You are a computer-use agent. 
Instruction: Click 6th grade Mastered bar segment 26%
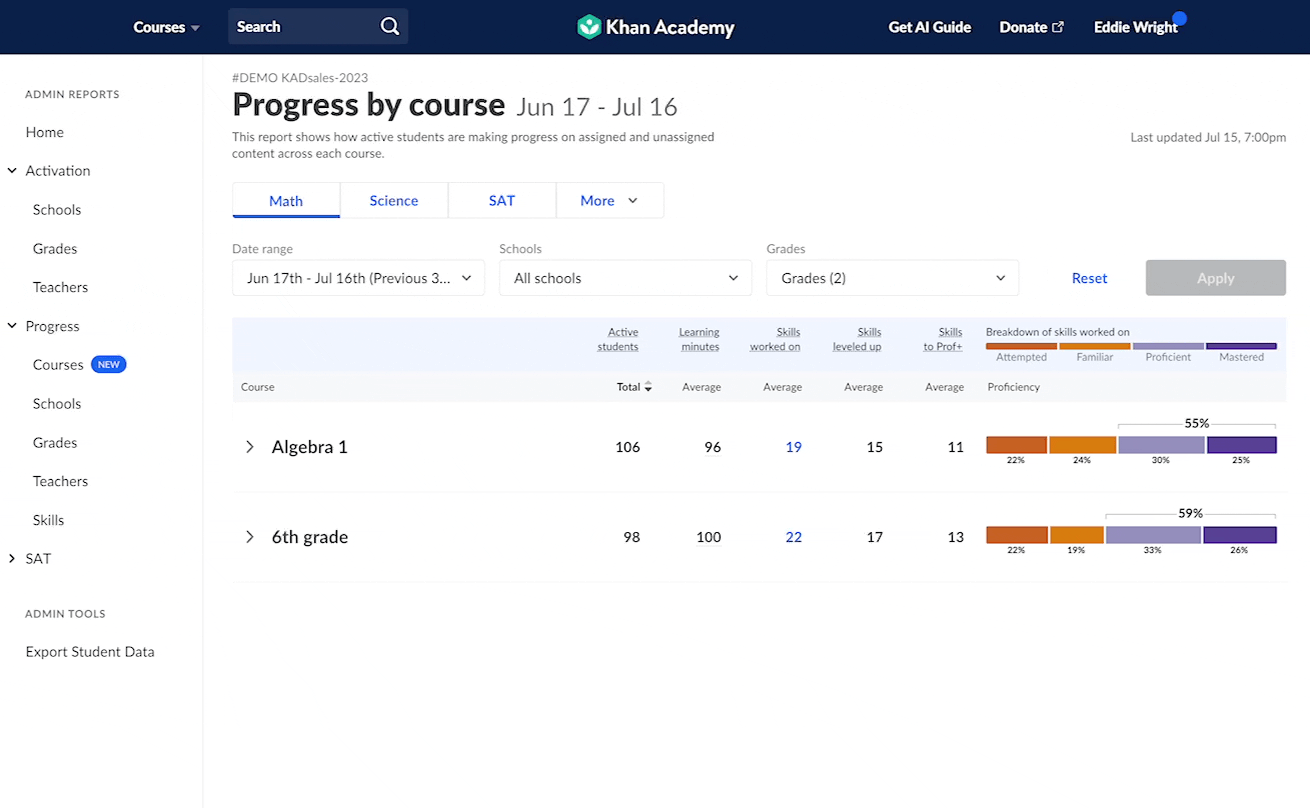1240,535
